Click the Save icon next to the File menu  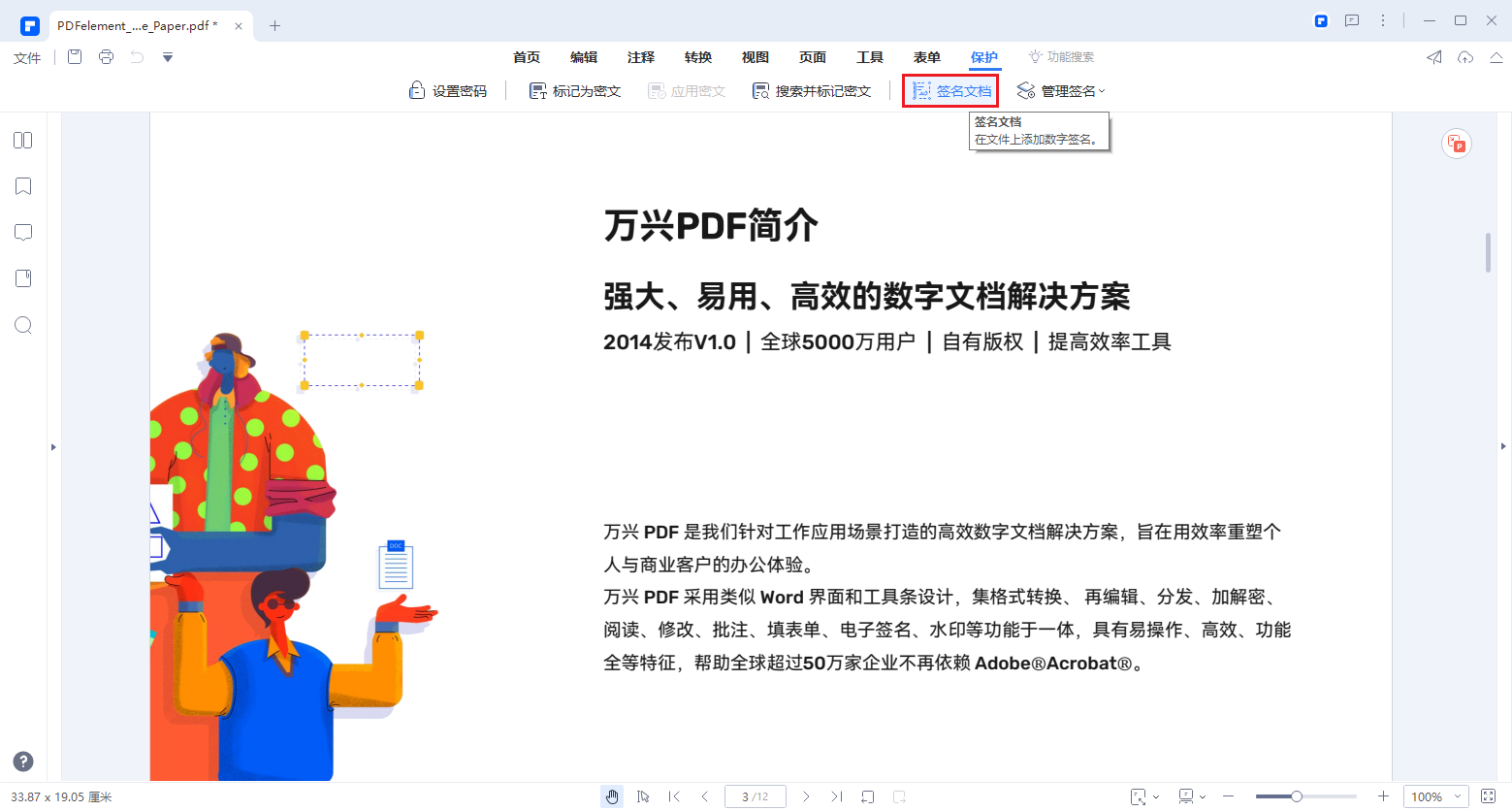74,57
